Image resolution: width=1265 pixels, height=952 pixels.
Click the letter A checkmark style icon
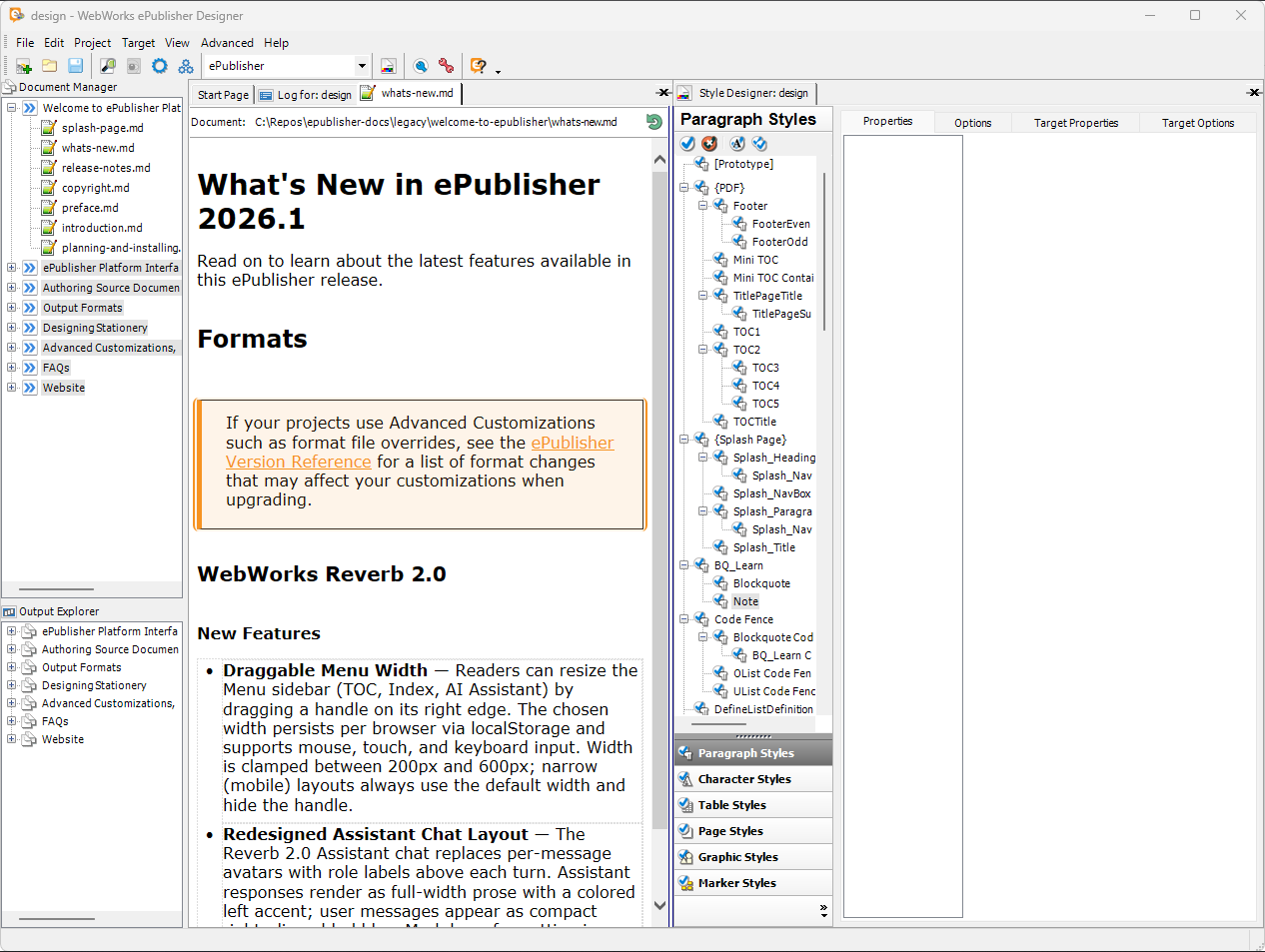click(737, 143)
